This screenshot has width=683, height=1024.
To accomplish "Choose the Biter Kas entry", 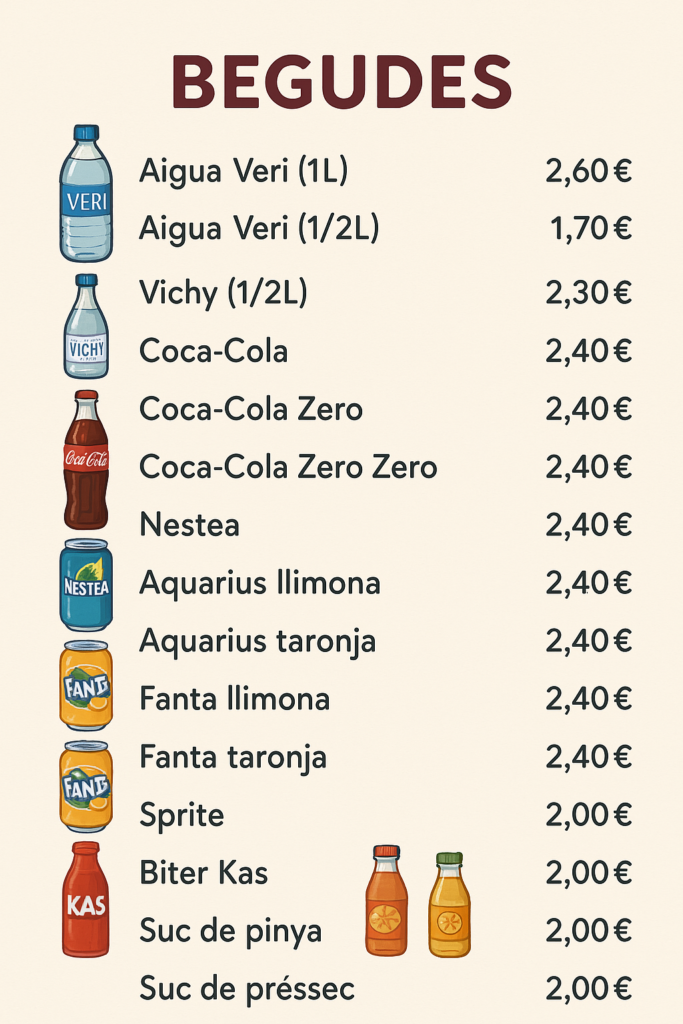I will click(204, 873).
